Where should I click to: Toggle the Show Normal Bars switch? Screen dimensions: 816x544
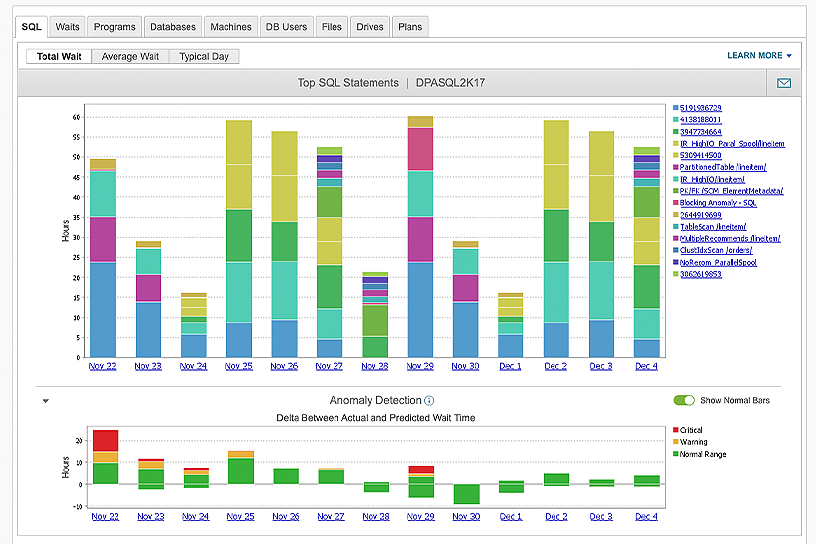pyautogui.click(x=684, y=400)
